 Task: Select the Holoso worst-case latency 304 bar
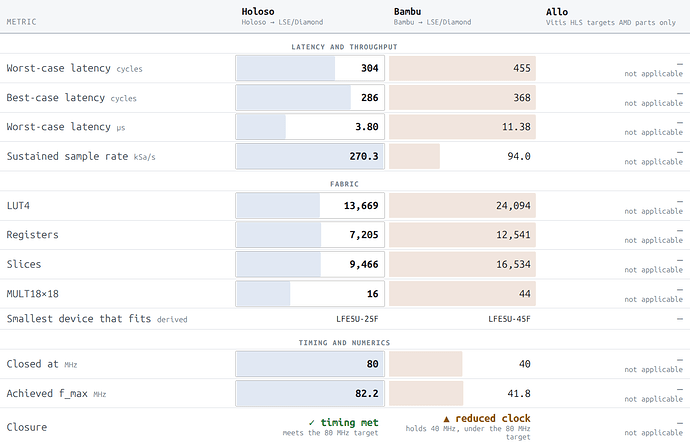[310, 68]
